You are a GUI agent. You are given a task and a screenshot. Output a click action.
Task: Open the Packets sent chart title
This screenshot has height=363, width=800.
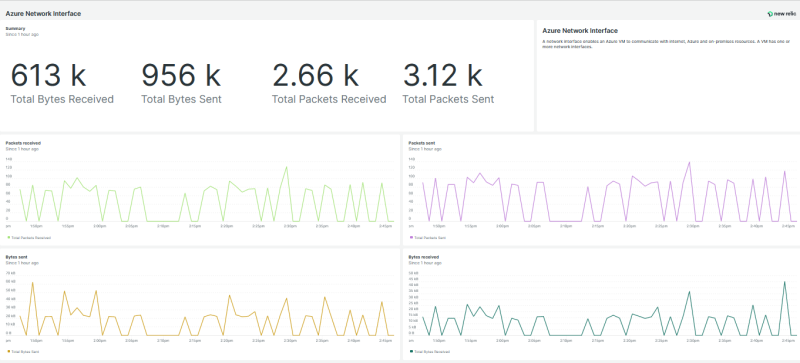click(422, 143)
